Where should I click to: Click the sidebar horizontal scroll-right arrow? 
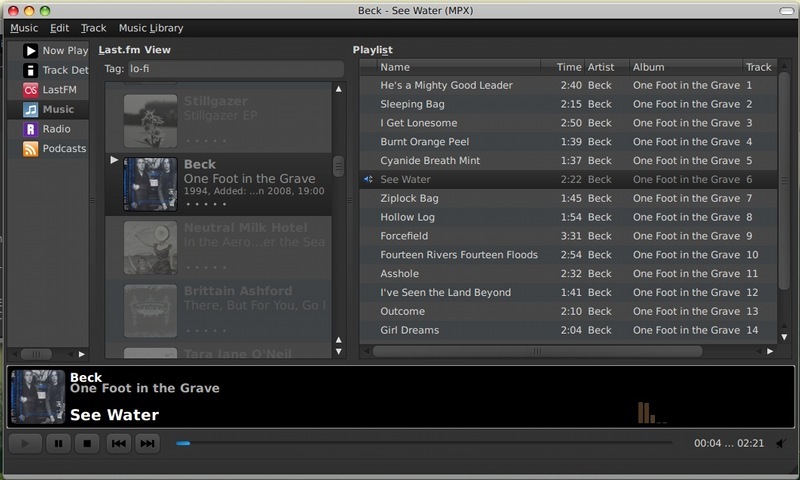[82, 354]
